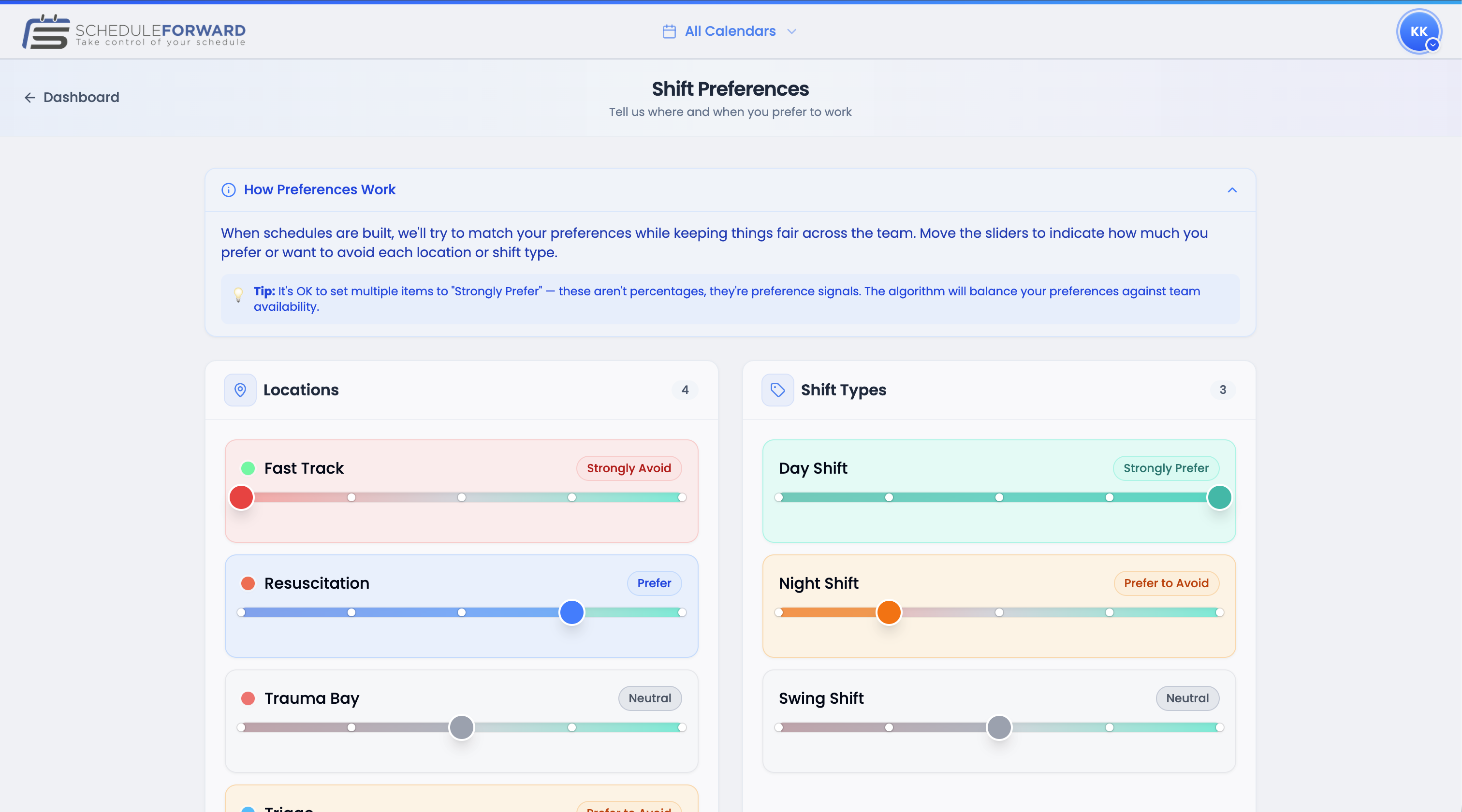Click the Fast Track red slider handle
The image size is (1462, 812).
coord(241,498)
